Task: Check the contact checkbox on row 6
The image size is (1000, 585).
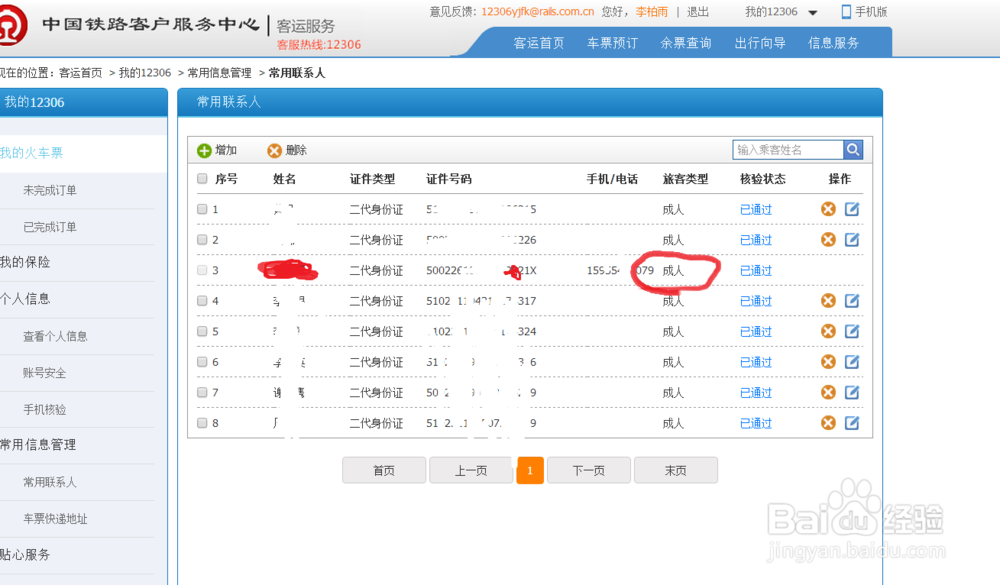Action: click(x=201, y=361)
